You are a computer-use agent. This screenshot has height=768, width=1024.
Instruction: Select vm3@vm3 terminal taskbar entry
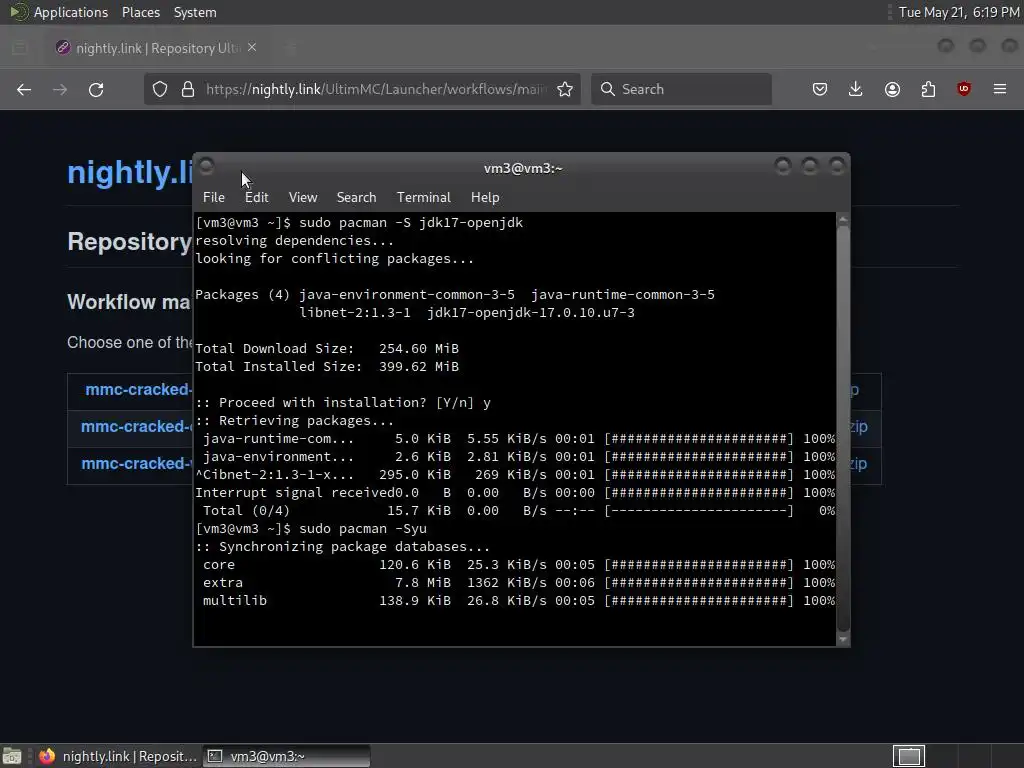[287, 756]
